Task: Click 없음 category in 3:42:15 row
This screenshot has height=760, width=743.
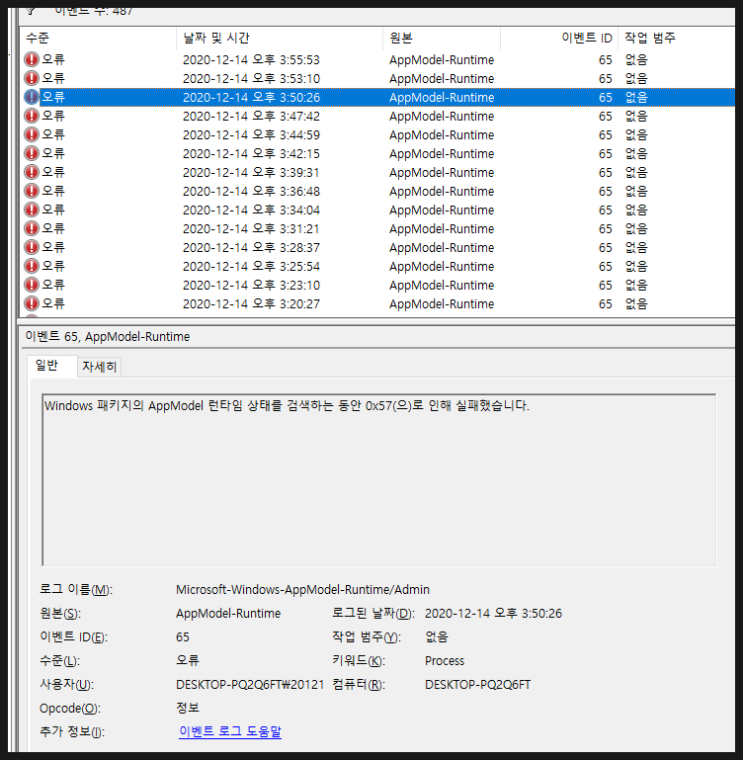Action: (x=636, y=154)
